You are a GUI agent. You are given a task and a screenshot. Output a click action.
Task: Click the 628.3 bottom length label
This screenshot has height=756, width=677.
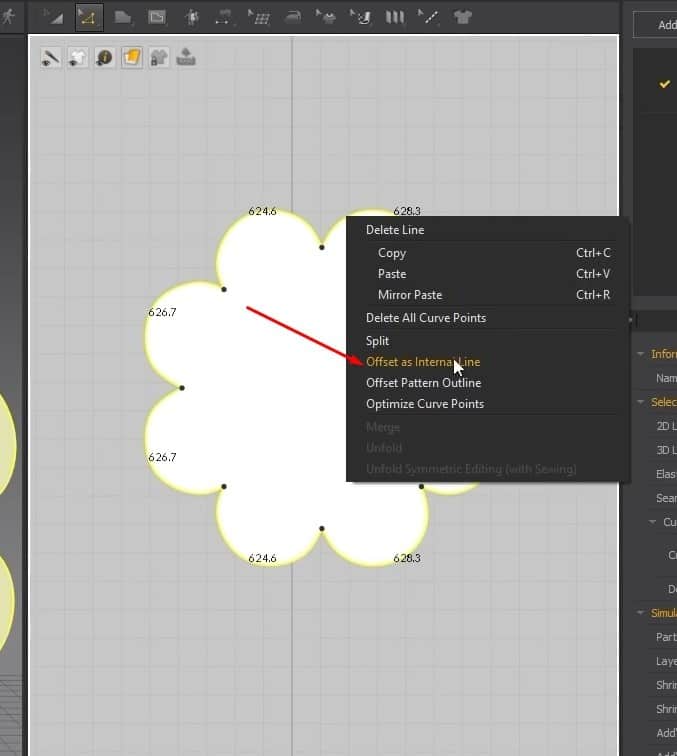tap(407, 558)
